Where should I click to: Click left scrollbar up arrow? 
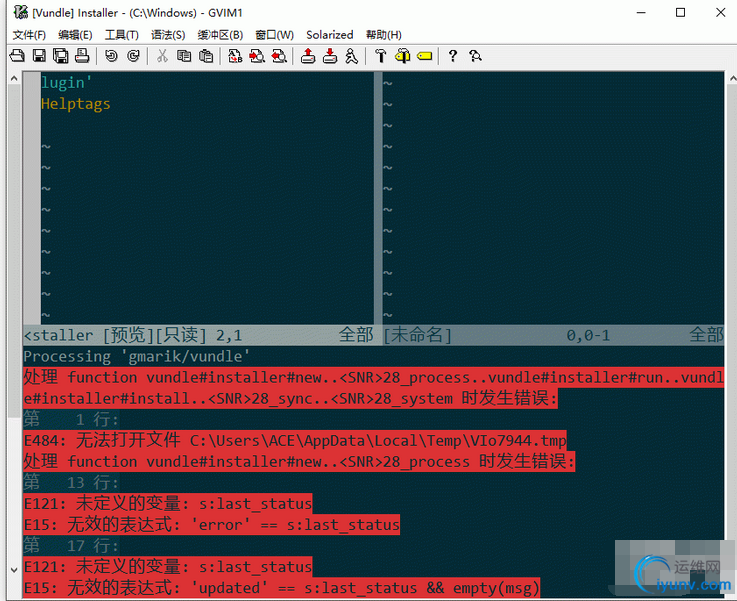click(14, 78)
